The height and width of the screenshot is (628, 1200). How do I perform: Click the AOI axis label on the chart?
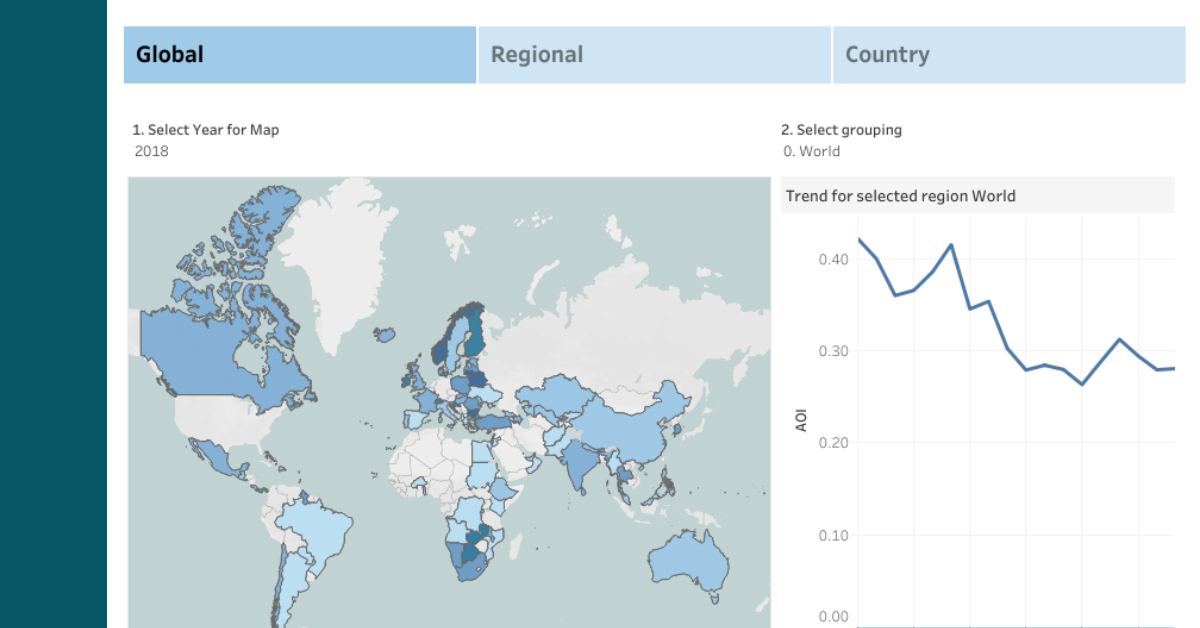coord(801,420)
